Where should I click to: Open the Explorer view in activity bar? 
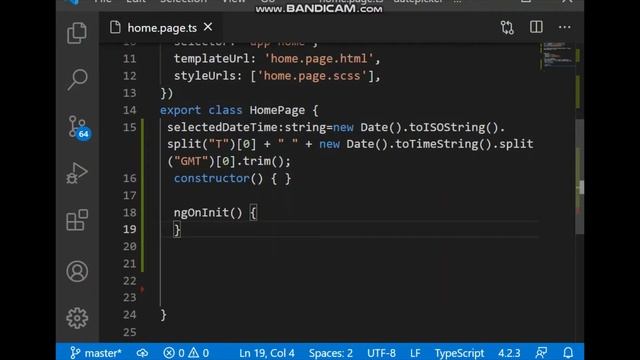tap(77, 33)
